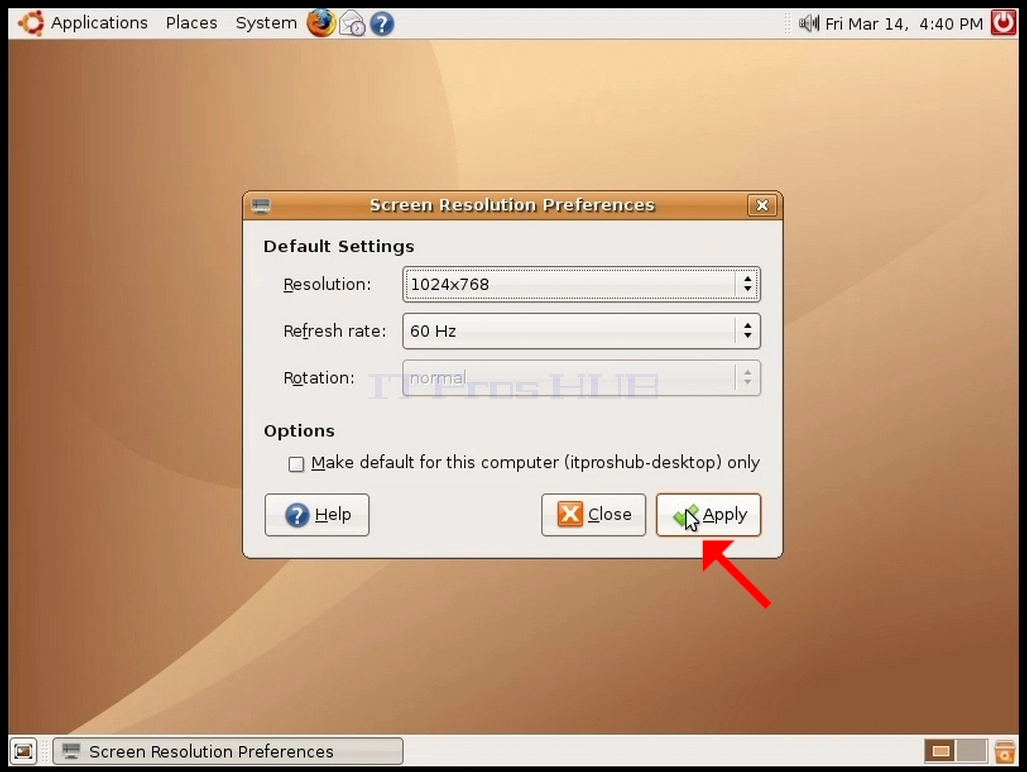Click the red power quit icon
Viewport: 1027px width, 772px height.
(x=1003, y=23)
